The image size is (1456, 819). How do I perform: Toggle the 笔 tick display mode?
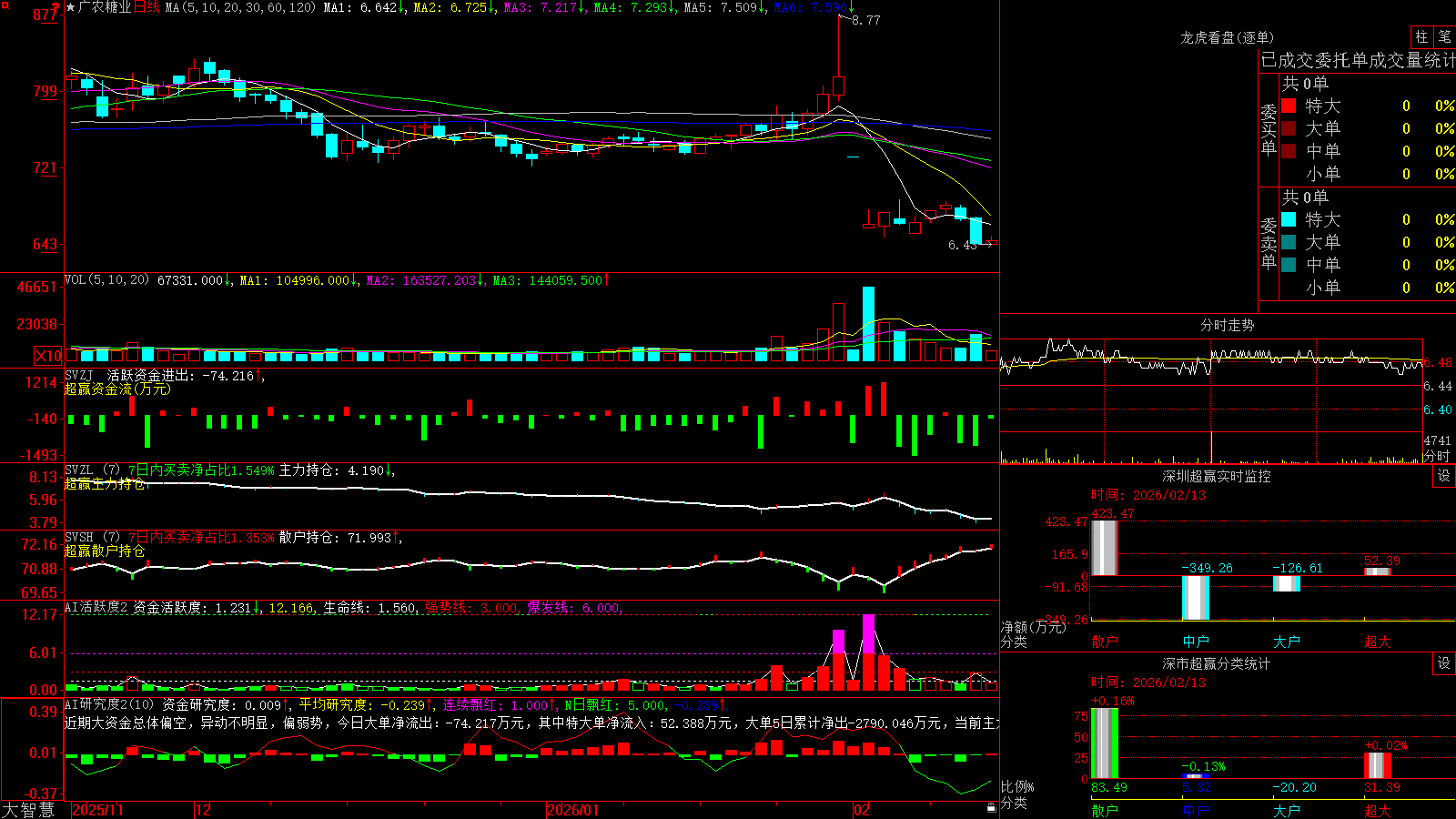pyautogui.click(x=1445, y=36)
